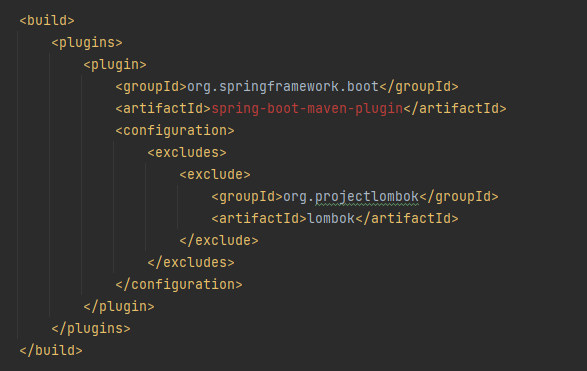Click closing groupId tag after org.springframework.boot
The height and width of the screenshot is (371, 587).
pyautogui.click(x=419, y=87)
